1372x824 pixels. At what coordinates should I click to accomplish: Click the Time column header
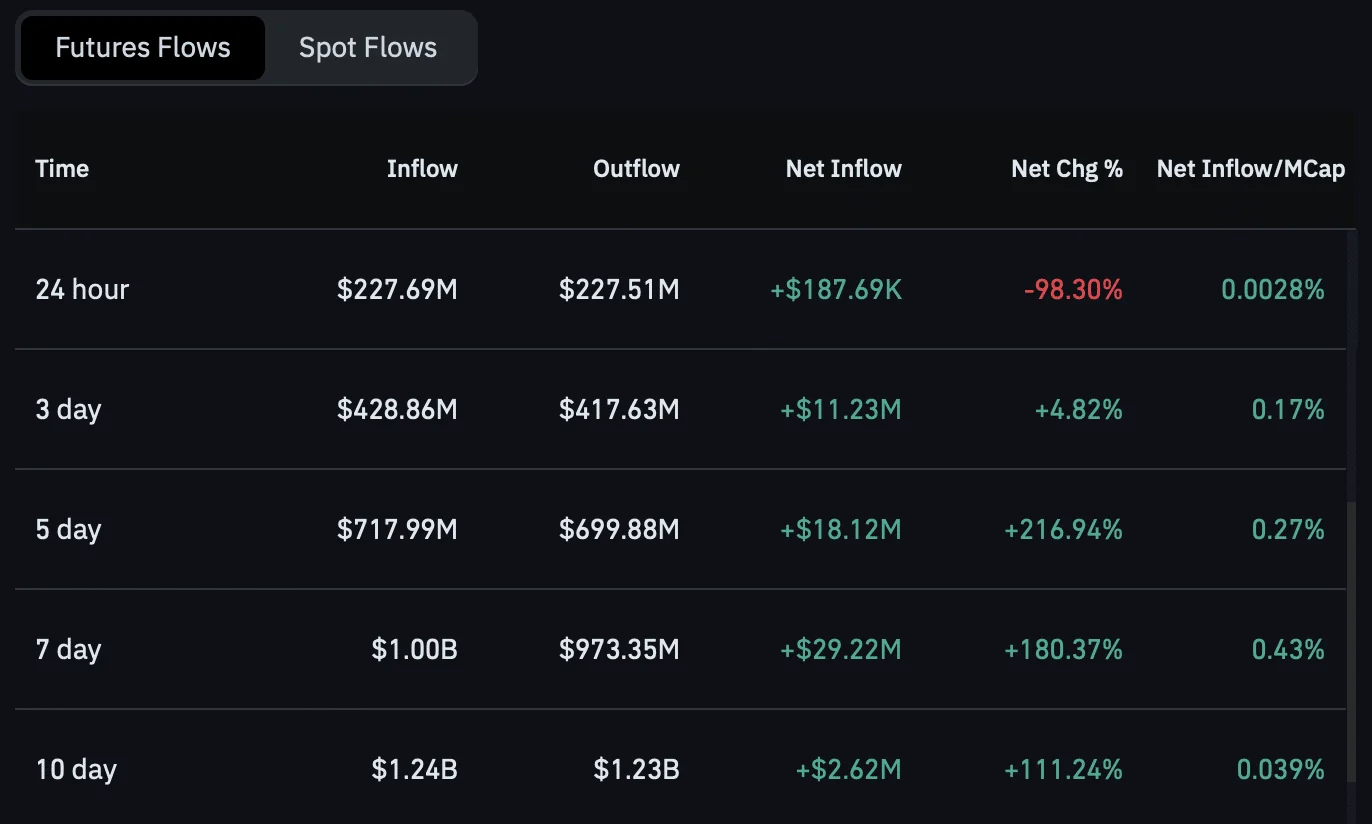[x=62, y=169]
